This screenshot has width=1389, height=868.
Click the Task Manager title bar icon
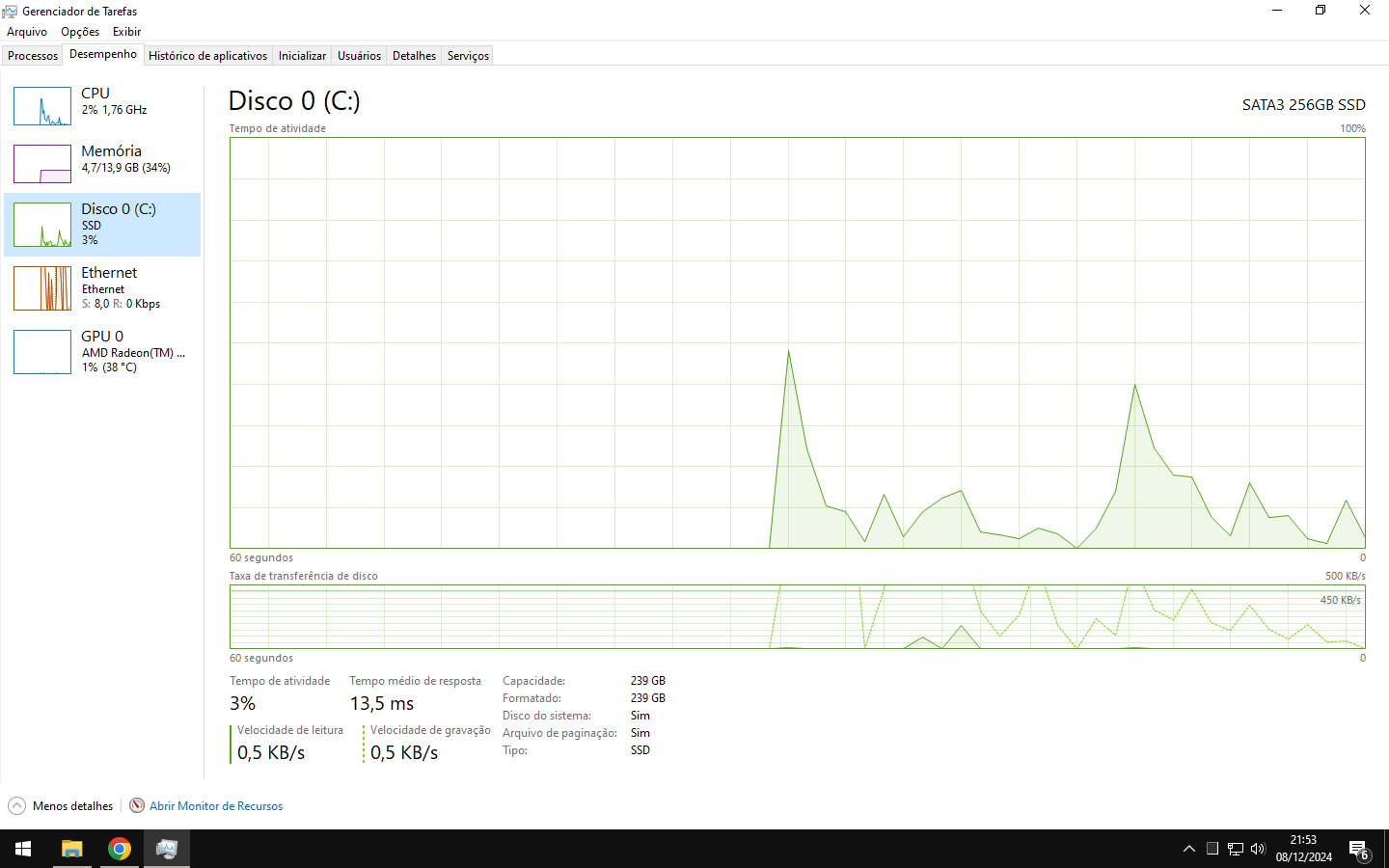coord(11,12)
